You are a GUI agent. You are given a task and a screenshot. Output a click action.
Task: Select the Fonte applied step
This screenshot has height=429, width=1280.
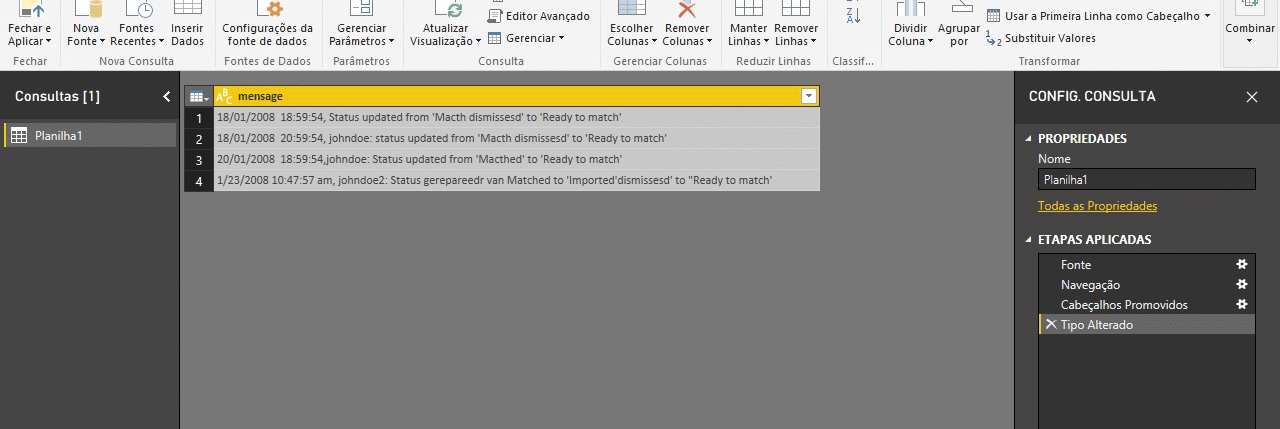click(1147, 265)
